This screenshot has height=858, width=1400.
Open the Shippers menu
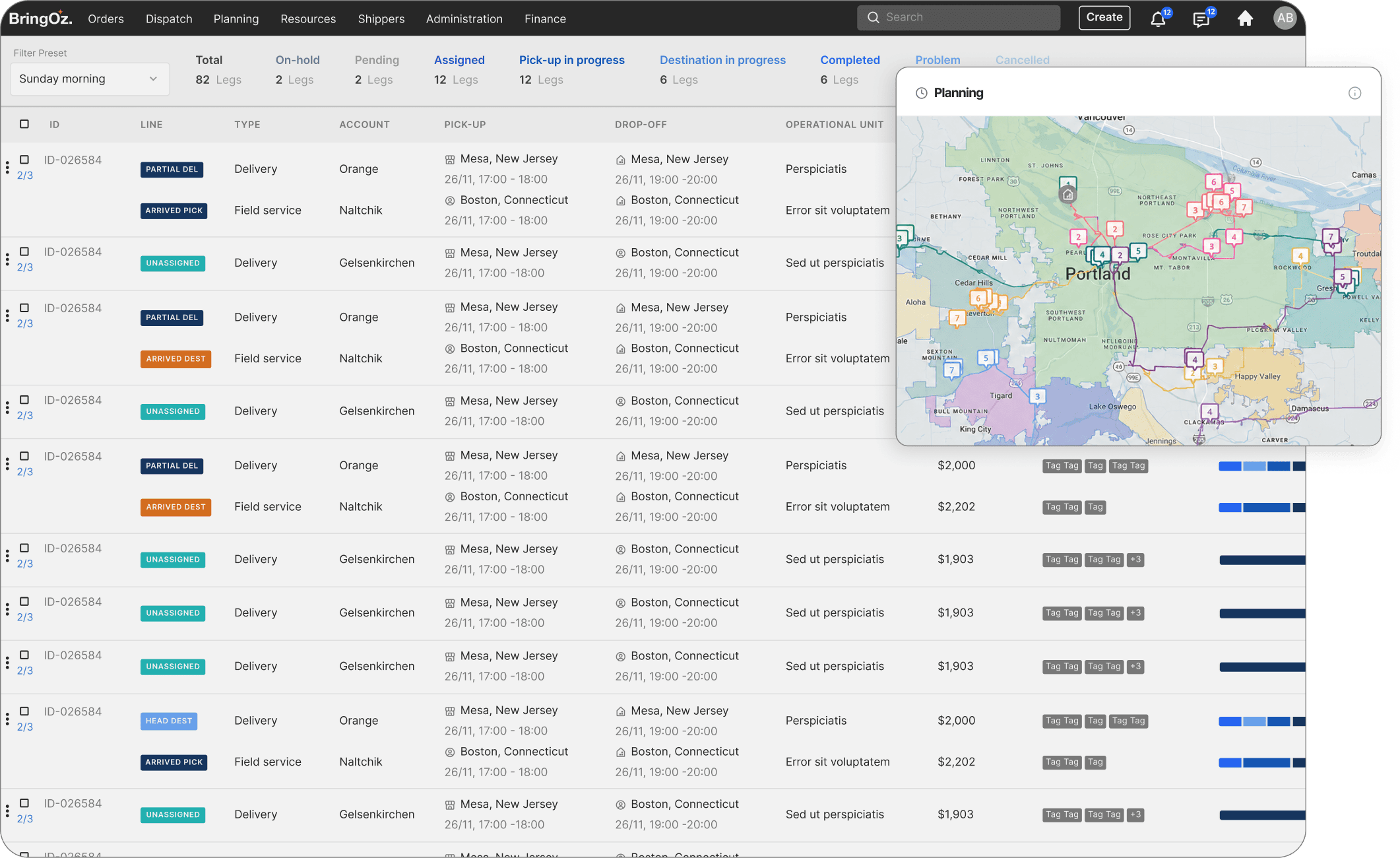tap(381, 19)
